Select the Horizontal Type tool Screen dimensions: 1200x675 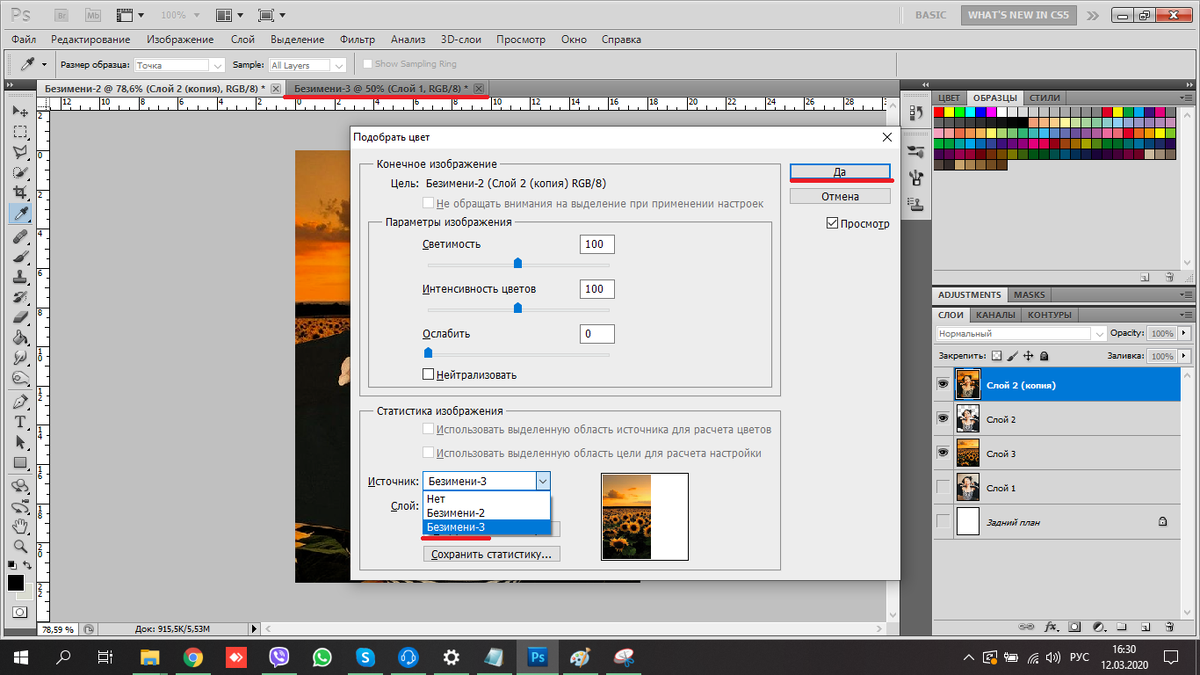point(19,421)
